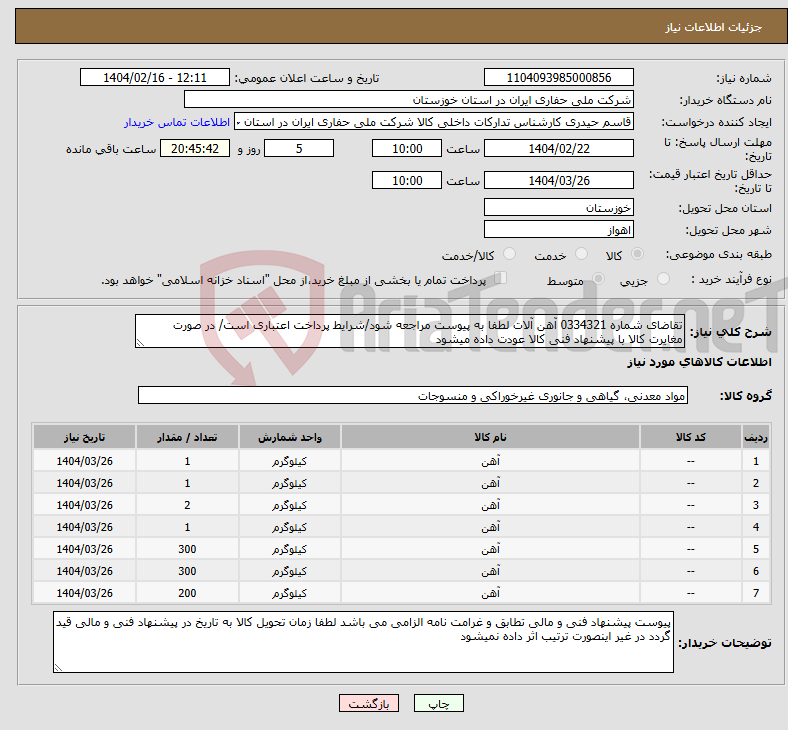Select the کالا/خدمت radio button
Screen dimensions: 788x730
pyautogui.click(x=510, y=254)
